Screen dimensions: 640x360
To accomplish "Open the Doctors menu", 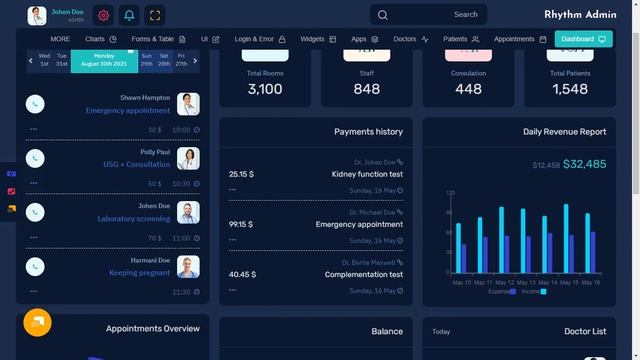I will point(411,39).
